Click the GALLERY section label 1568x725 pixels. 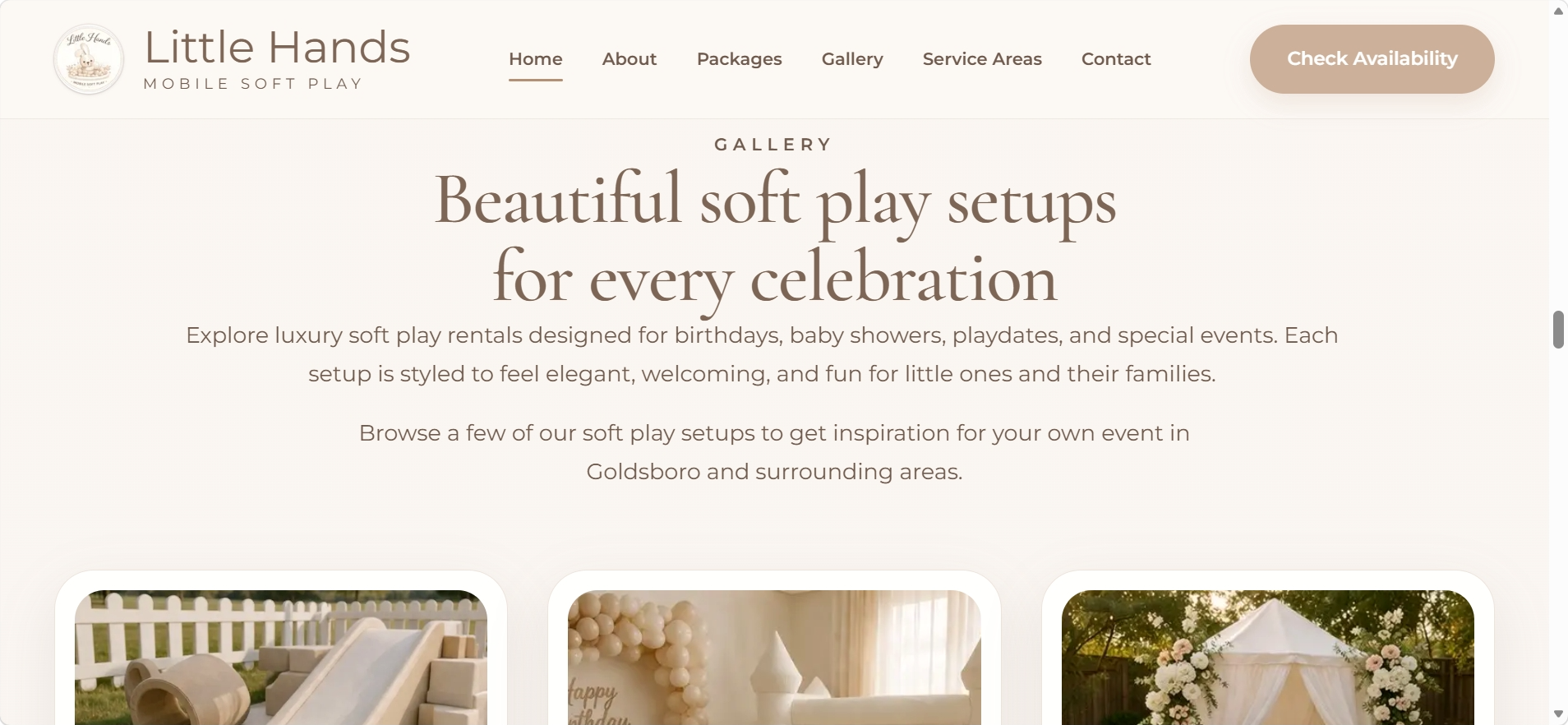pyautogui.click(x=774, y=145)
